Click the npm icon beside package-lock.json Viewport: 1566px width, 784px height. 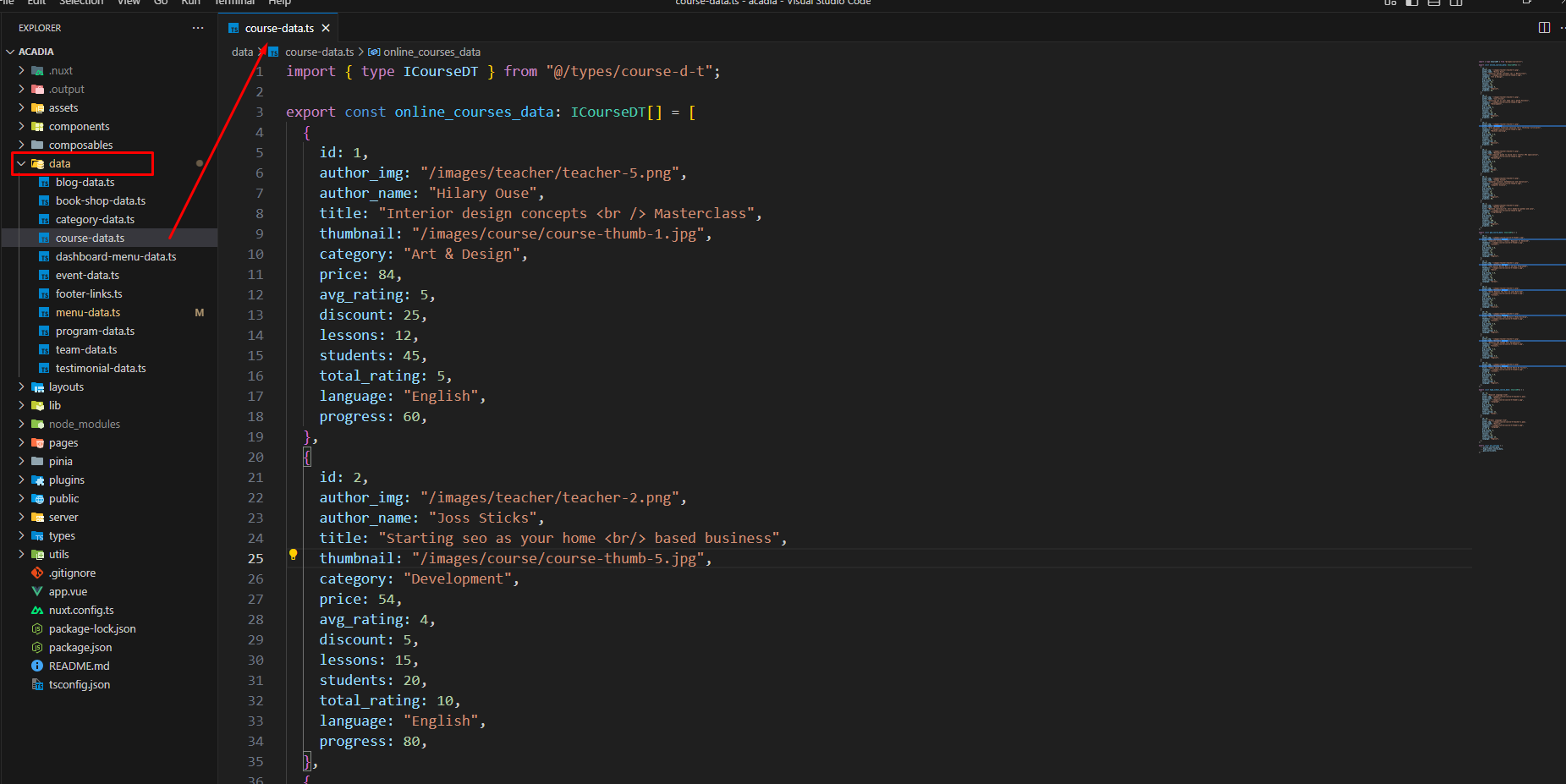[x=37, y=629]
